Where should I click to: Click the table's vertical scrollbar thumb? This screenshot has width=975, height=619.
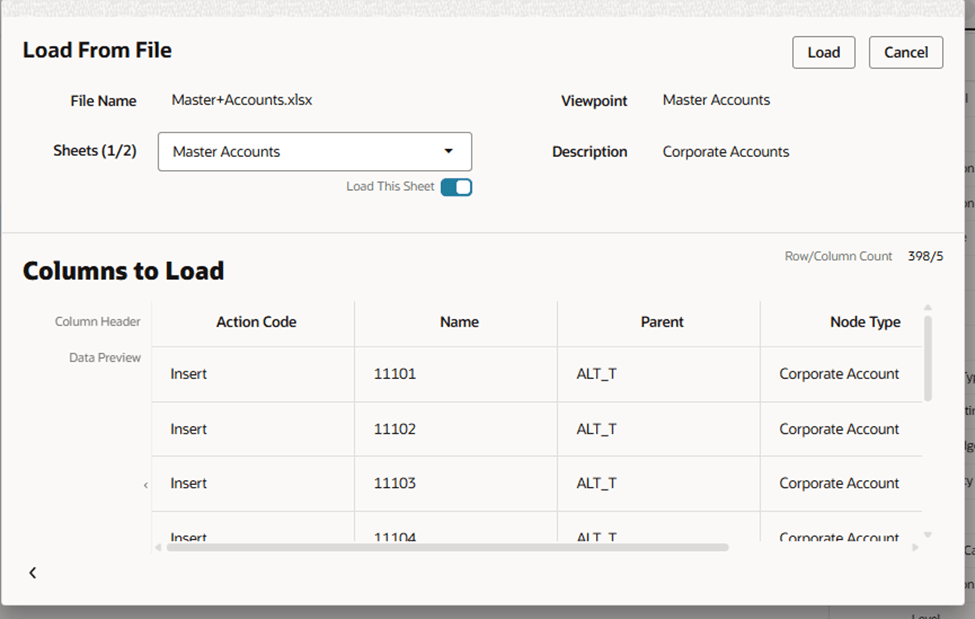[928, 358]
